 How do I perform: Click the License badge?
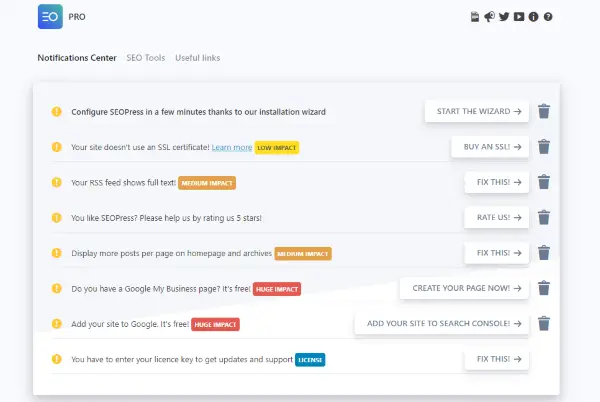[310, 360]
